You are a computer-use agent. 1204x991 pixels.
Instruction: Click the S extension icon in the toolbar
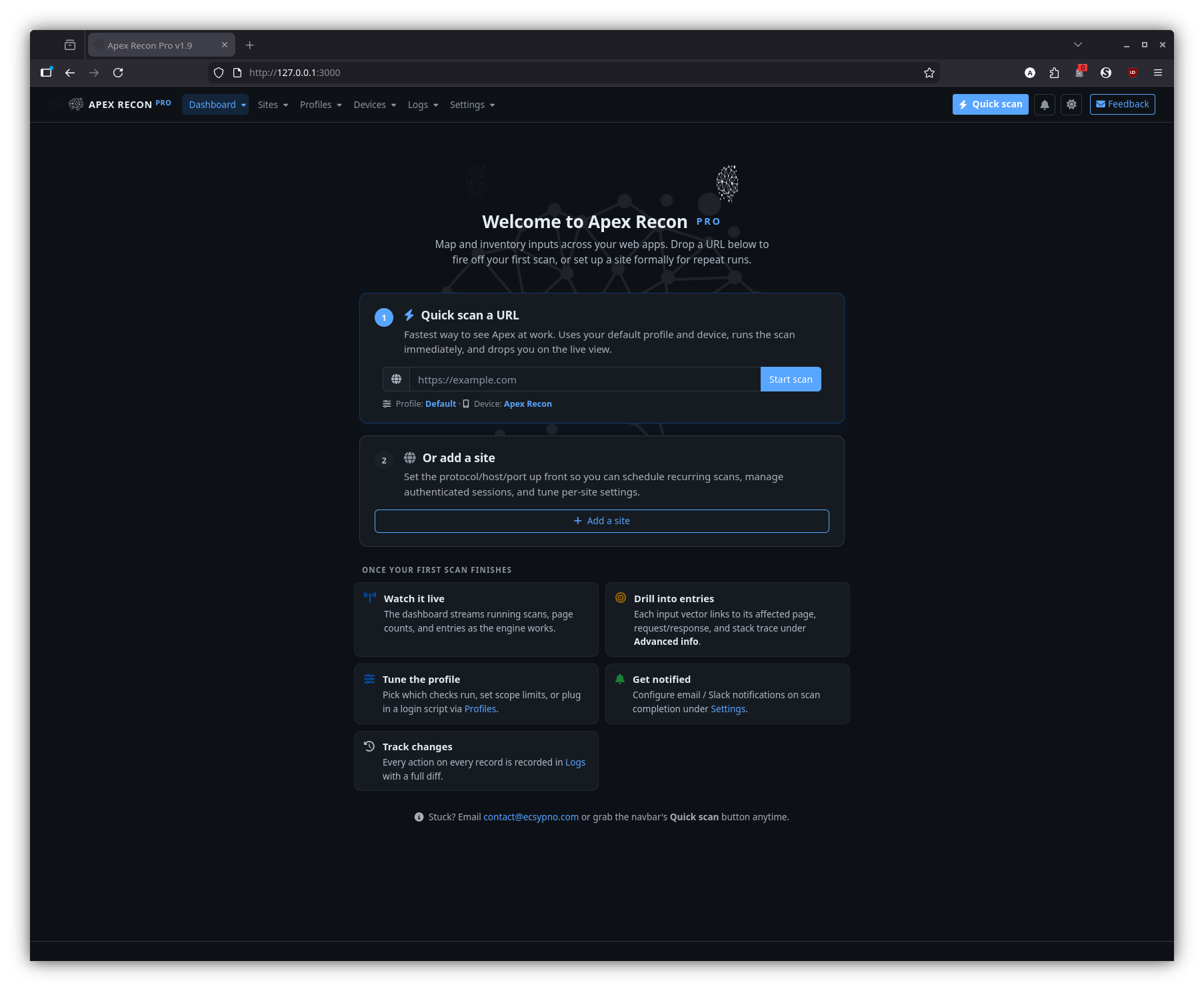1106,73
